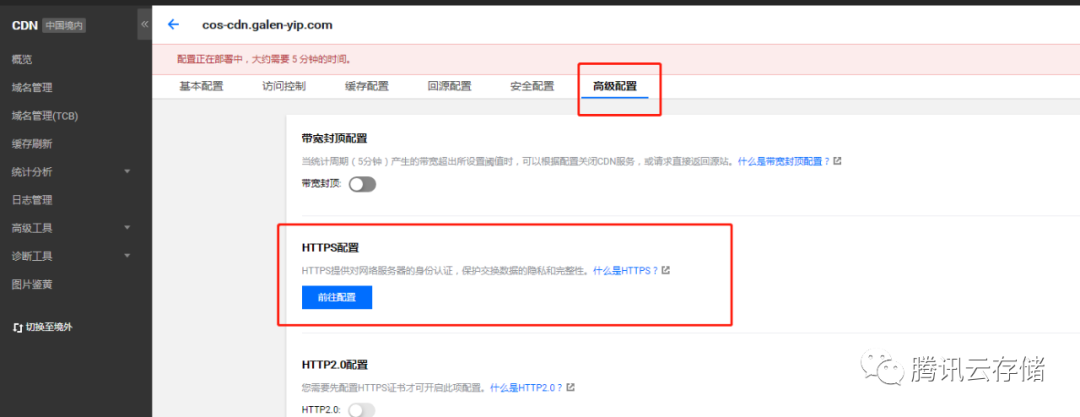Screen dimensions: 1080x417
Task: Open the 什么是HTTP2.0 help link
Action: point(526,387)
